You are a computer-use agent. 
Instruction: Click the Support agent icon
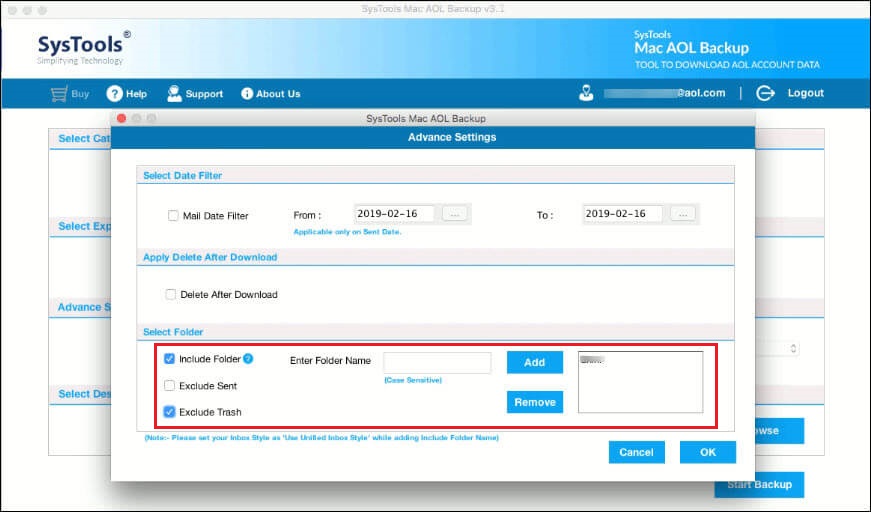point(174,94)
